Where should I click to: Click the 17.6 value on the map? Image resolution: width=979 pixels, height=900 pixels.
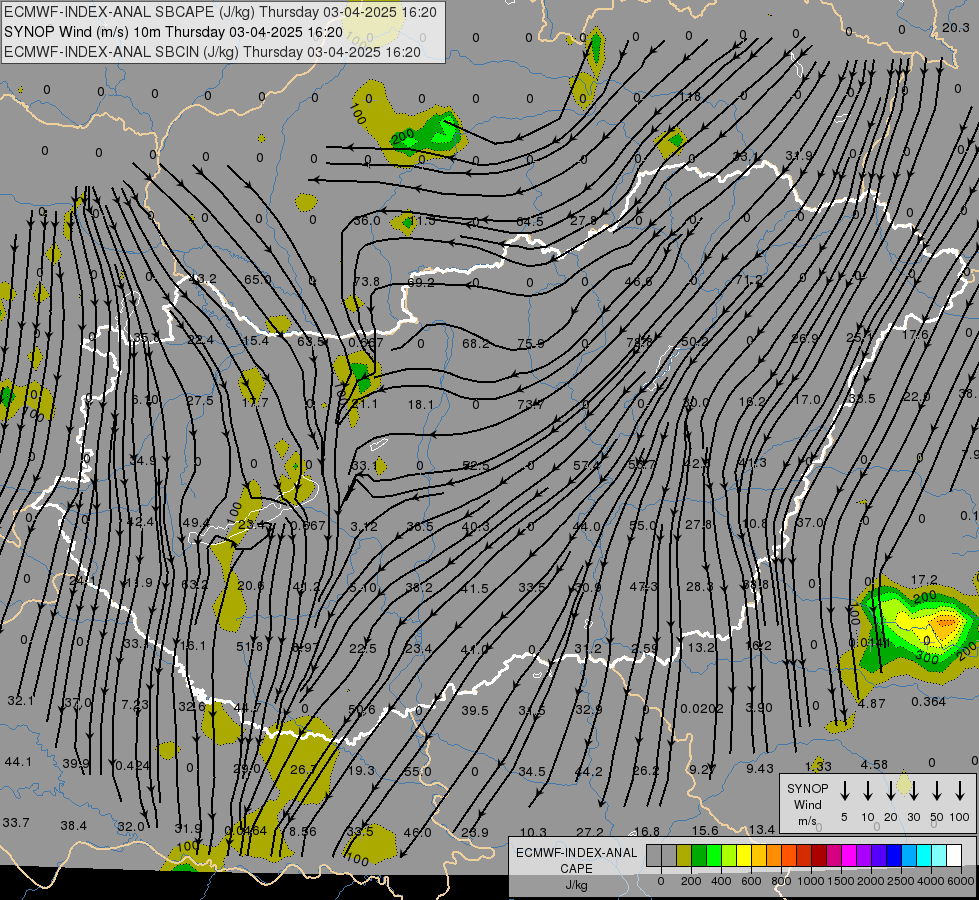915,335
